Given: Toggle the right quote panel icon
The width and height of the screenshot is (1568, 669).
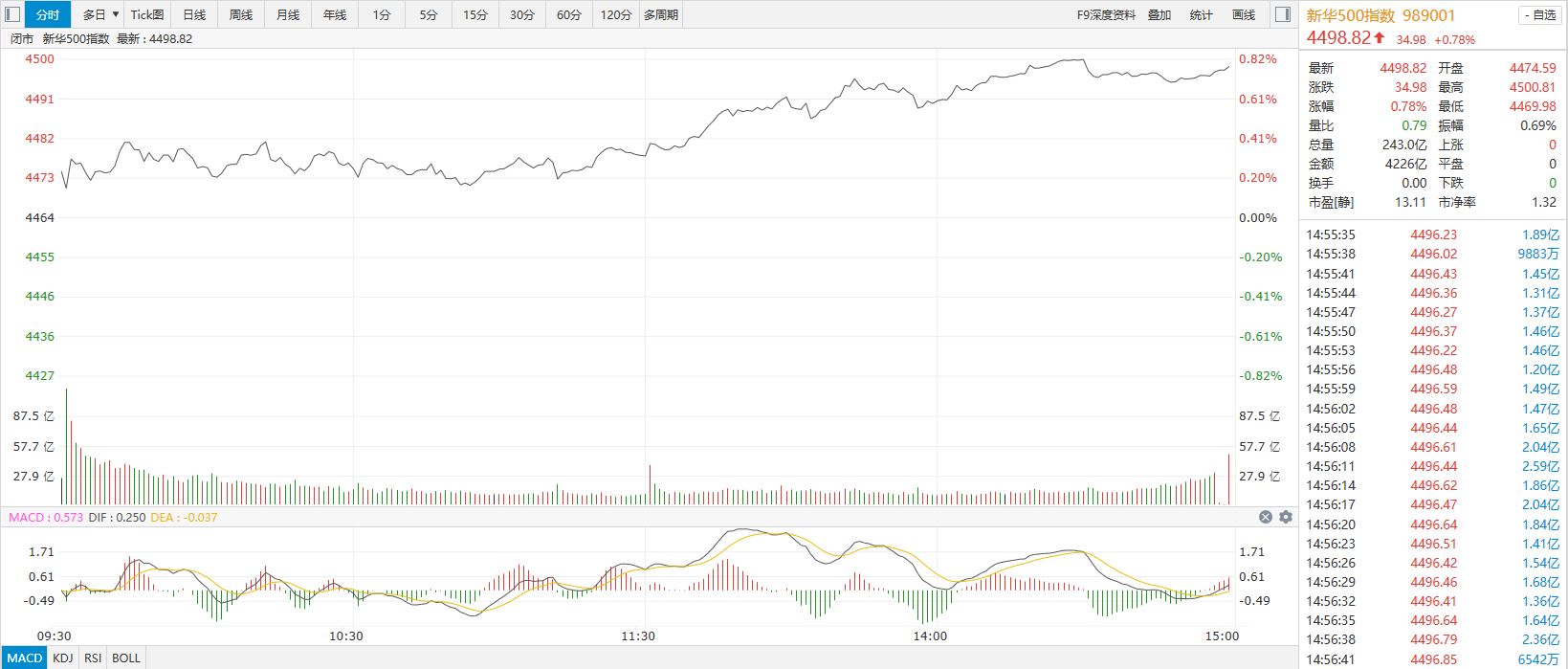Looking at the screenshot, I should [1283, 14].
